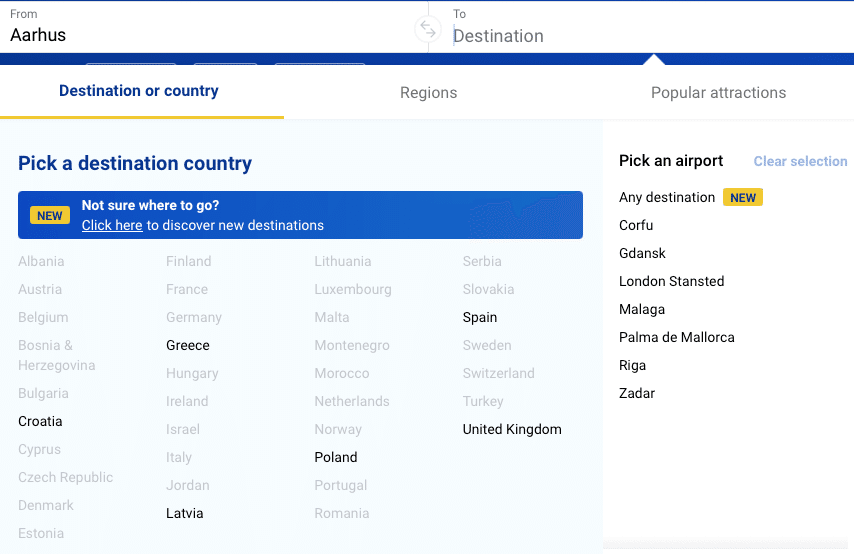This screenshot has height=554, width=854.
Task: Select London Stansted airport
Action: (672, 281)
